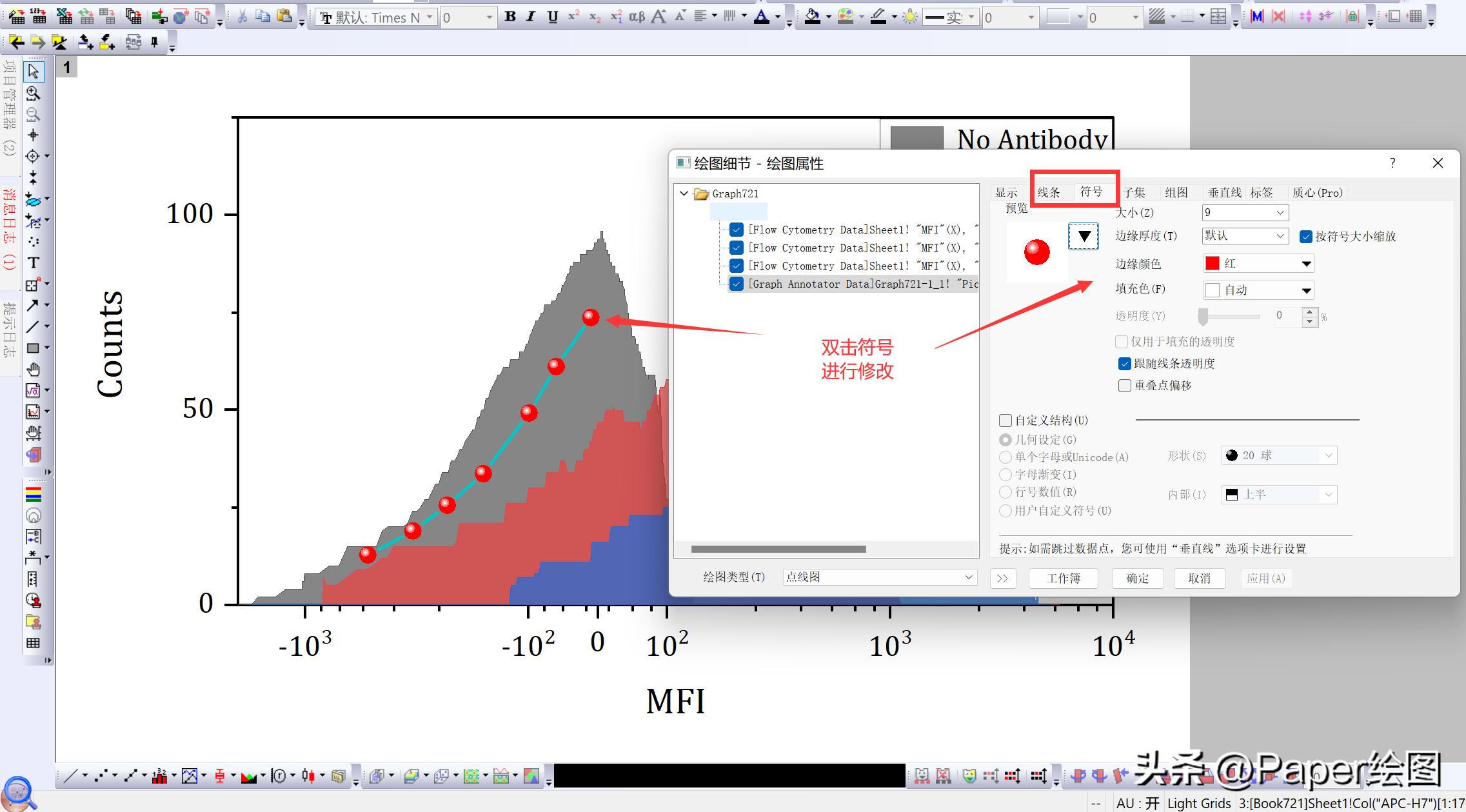1466x812 pixels.
Task: Select the Pan hand tool
Action: [34, 369]
